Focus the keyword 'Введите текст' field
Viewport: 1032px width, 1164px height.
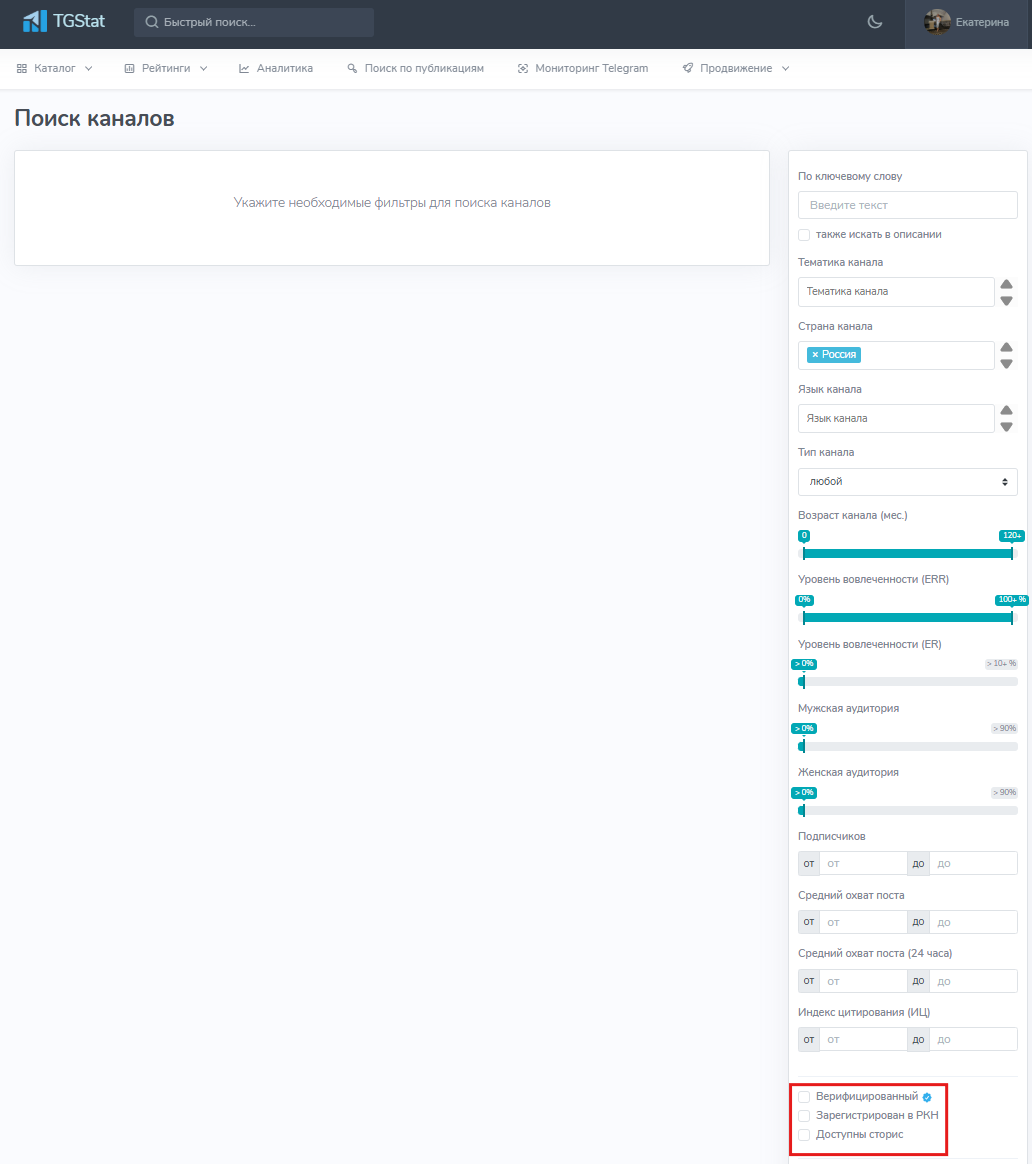click(x=907, y=205)
